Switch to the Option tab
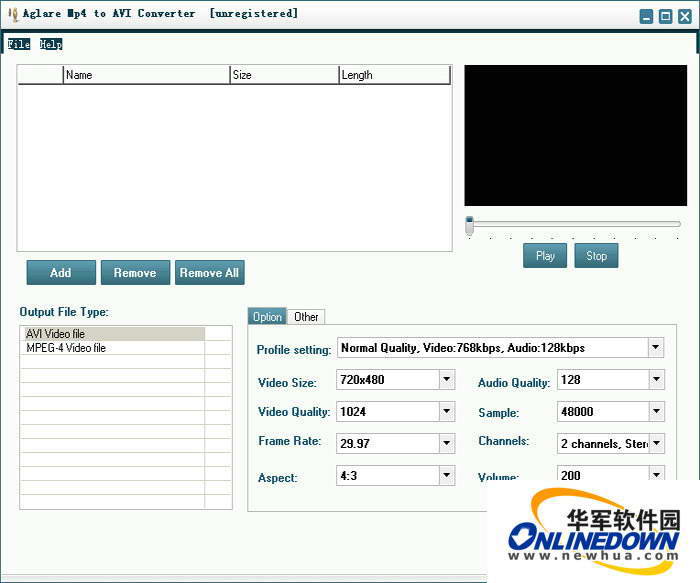700x583 pixels. click(267, 316)
